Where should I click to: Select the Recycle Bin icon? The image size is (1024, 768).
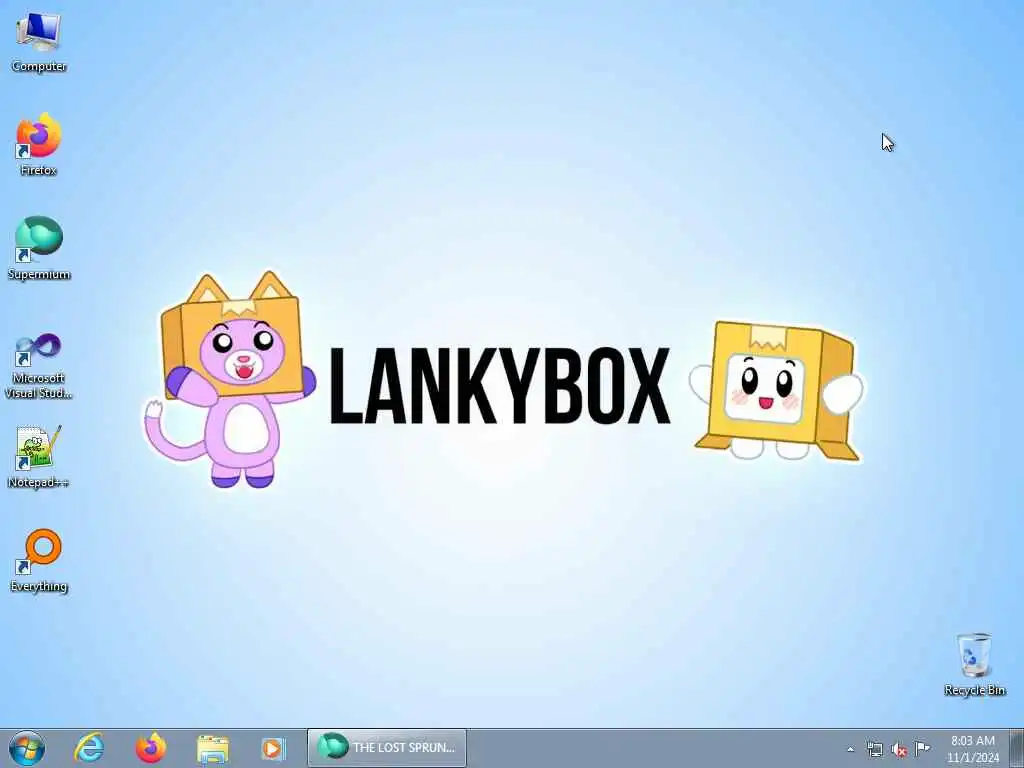(x=974, y=664)
